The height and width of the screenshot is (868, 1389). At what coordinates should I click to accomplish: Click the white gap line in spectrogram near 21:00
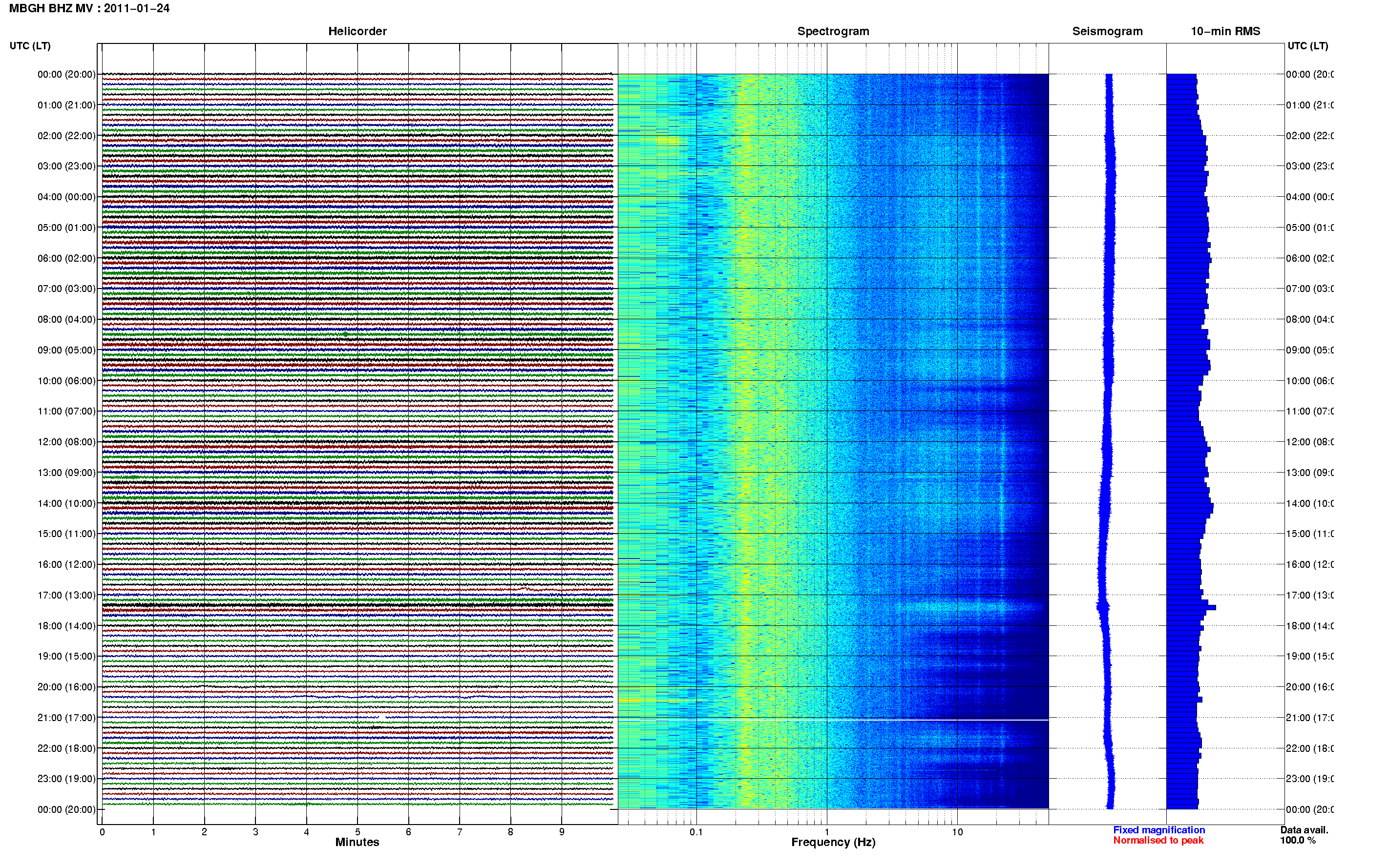click(x=833, y=720)
